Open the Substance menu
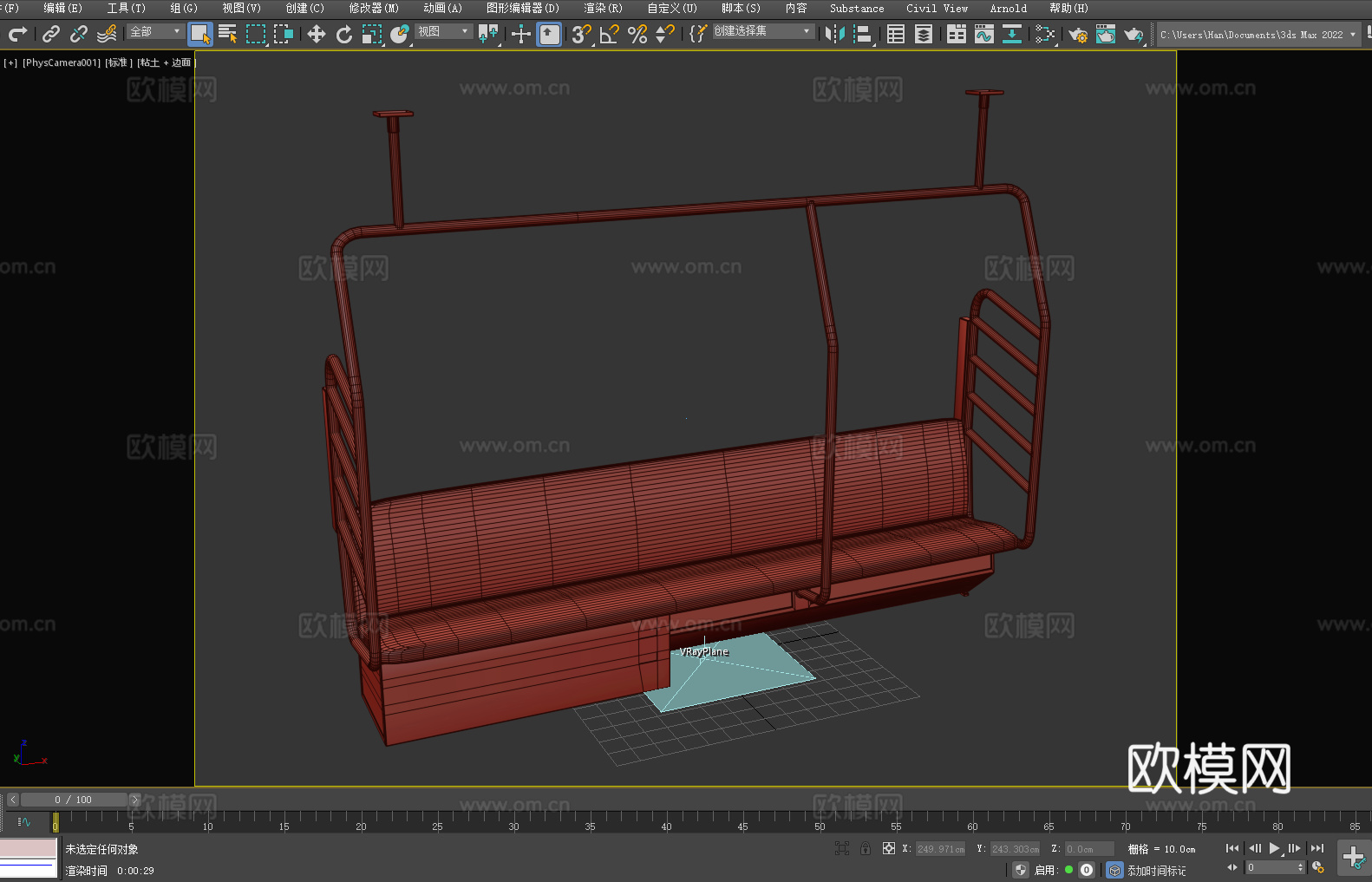Image resolution: width=1372 pixels, height=882 pixels. (x=857, y=8)
